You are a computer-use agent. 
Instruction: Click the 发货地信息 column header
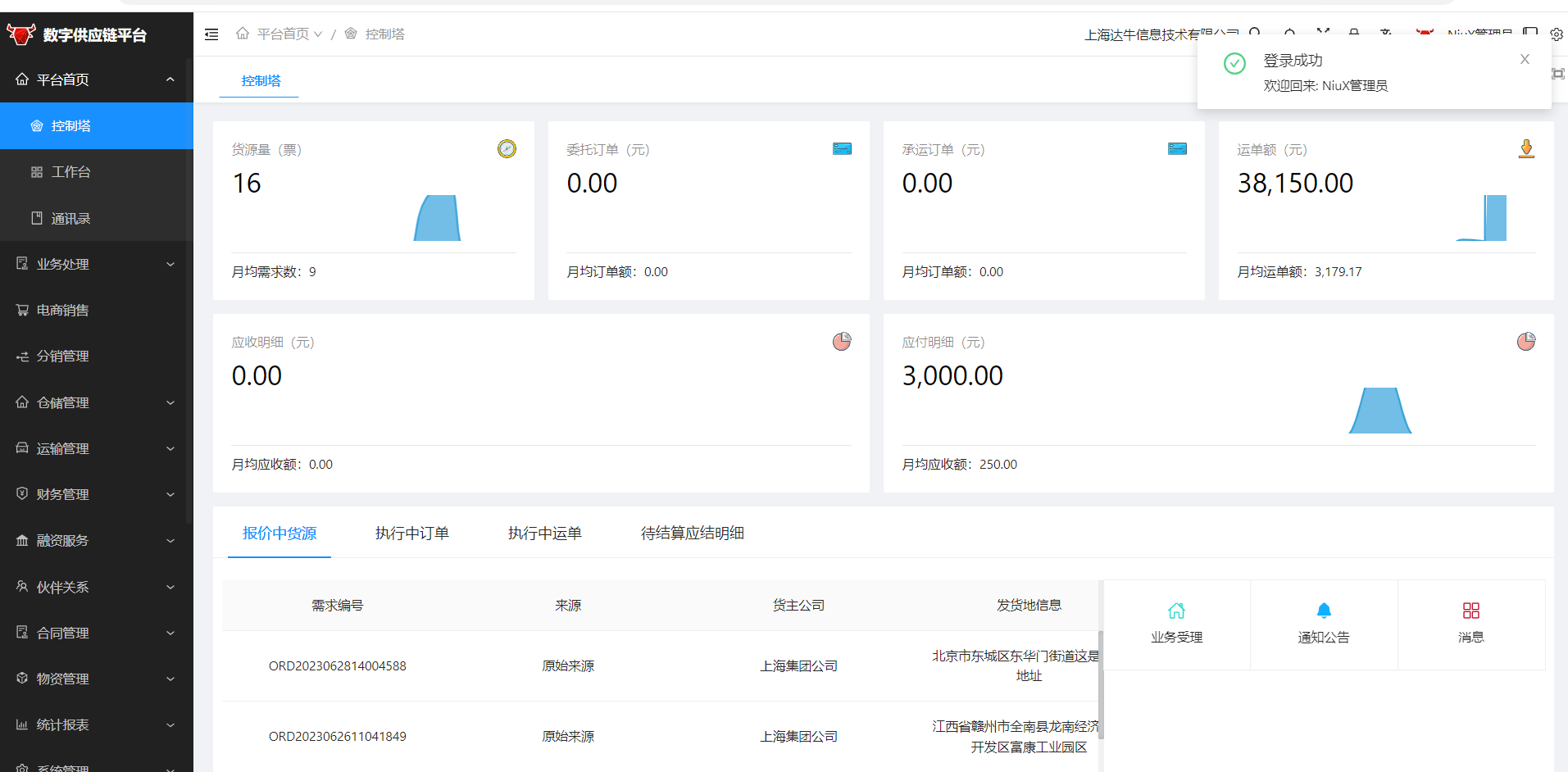coord(1029,606)
